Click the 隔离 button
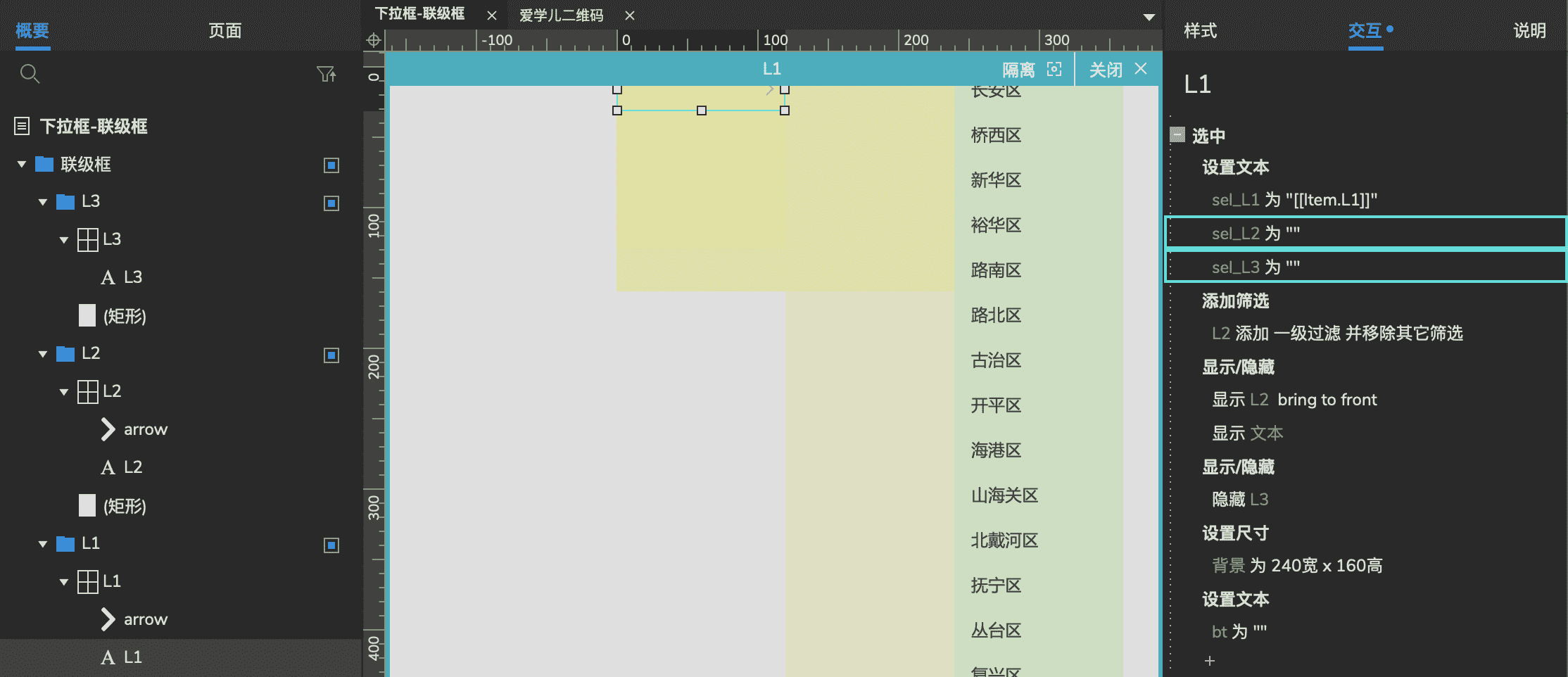The image size is (1568, 677). [x=1019, y=69]
